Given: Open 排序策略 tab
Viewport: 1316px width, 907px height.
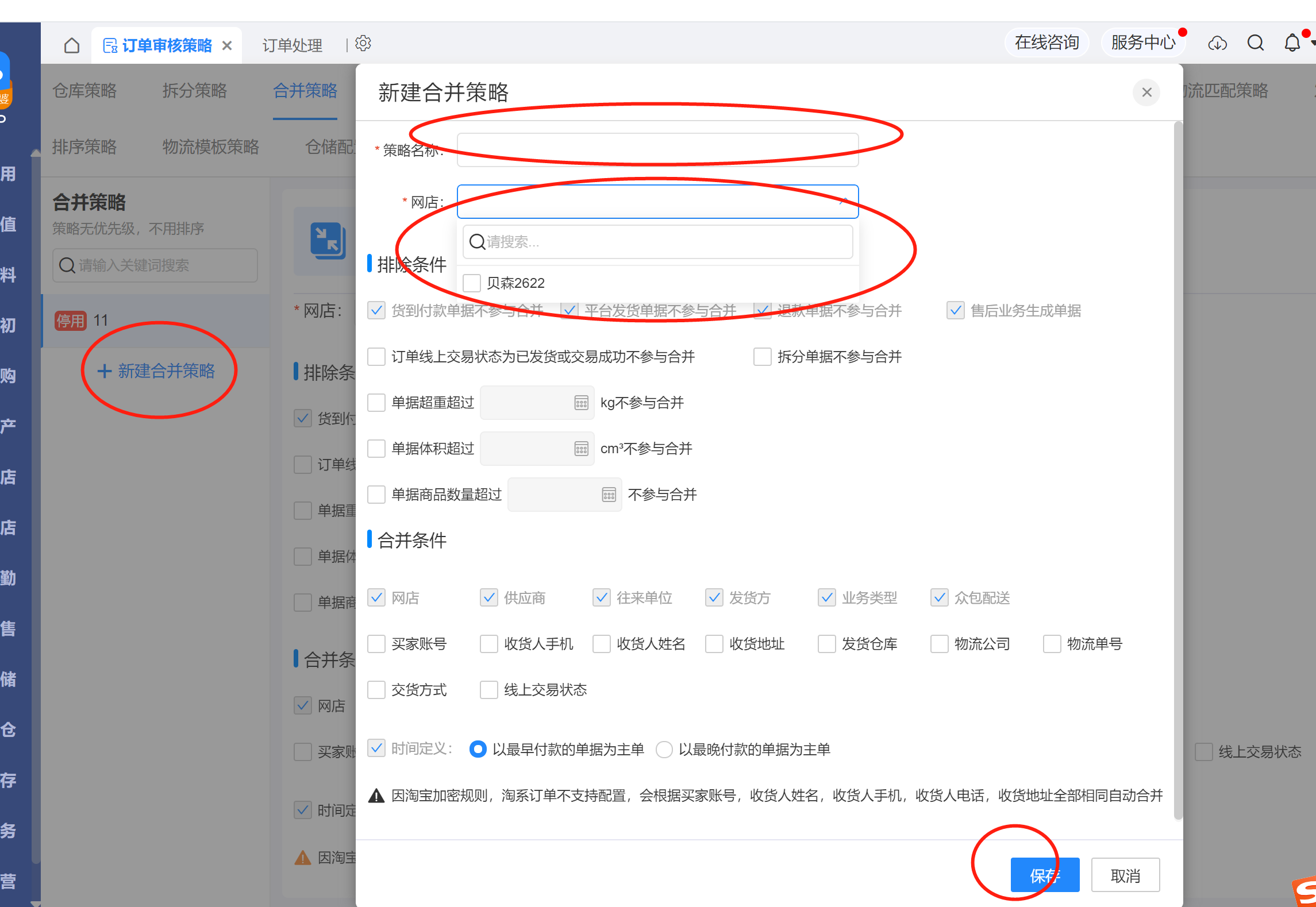Looking at the screenshot, I should click(84, 147).
